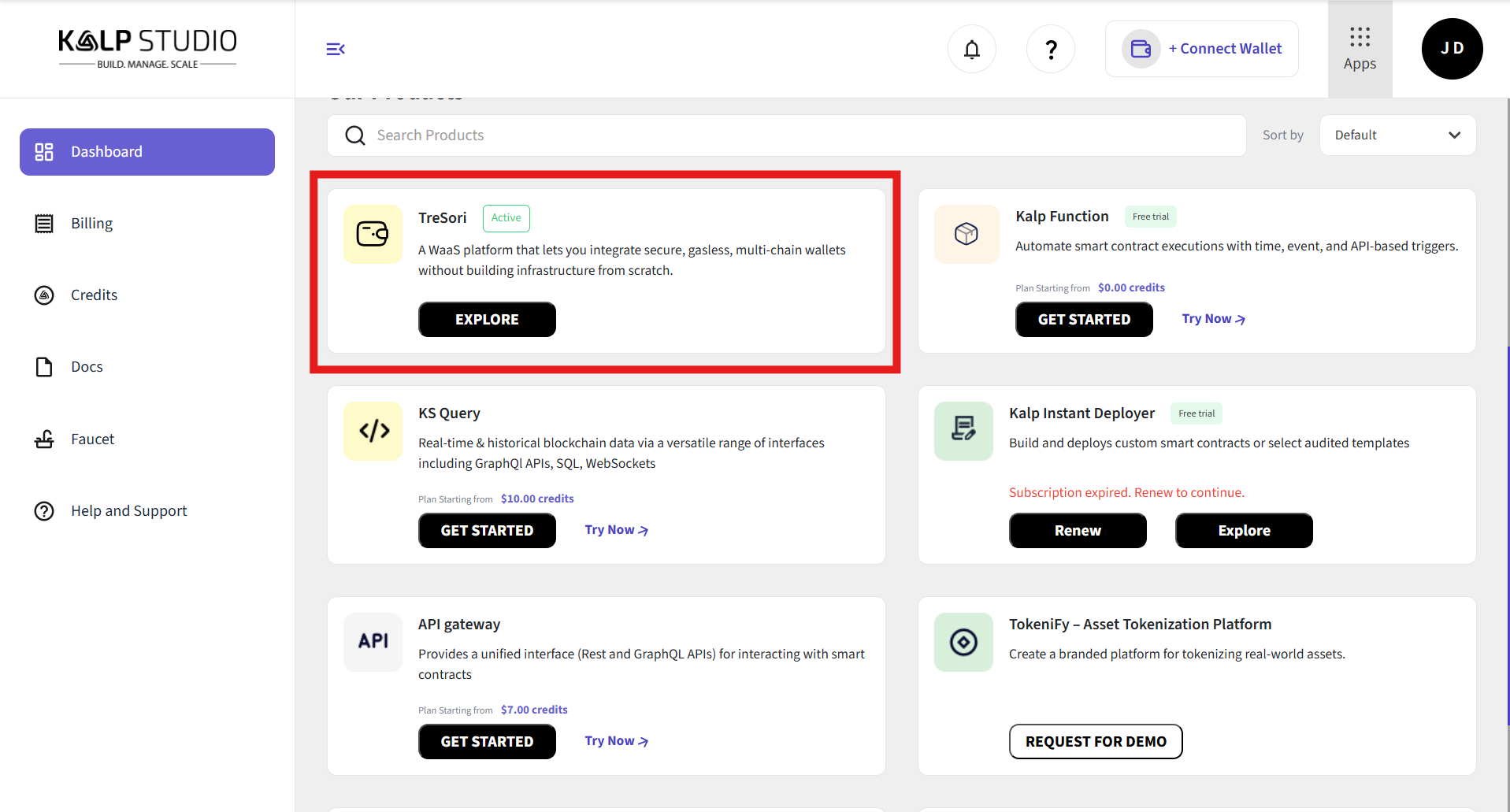Click the TreSori wallet product icon
The height and width of the screenshot is (812, 1510).
(373, 234)
